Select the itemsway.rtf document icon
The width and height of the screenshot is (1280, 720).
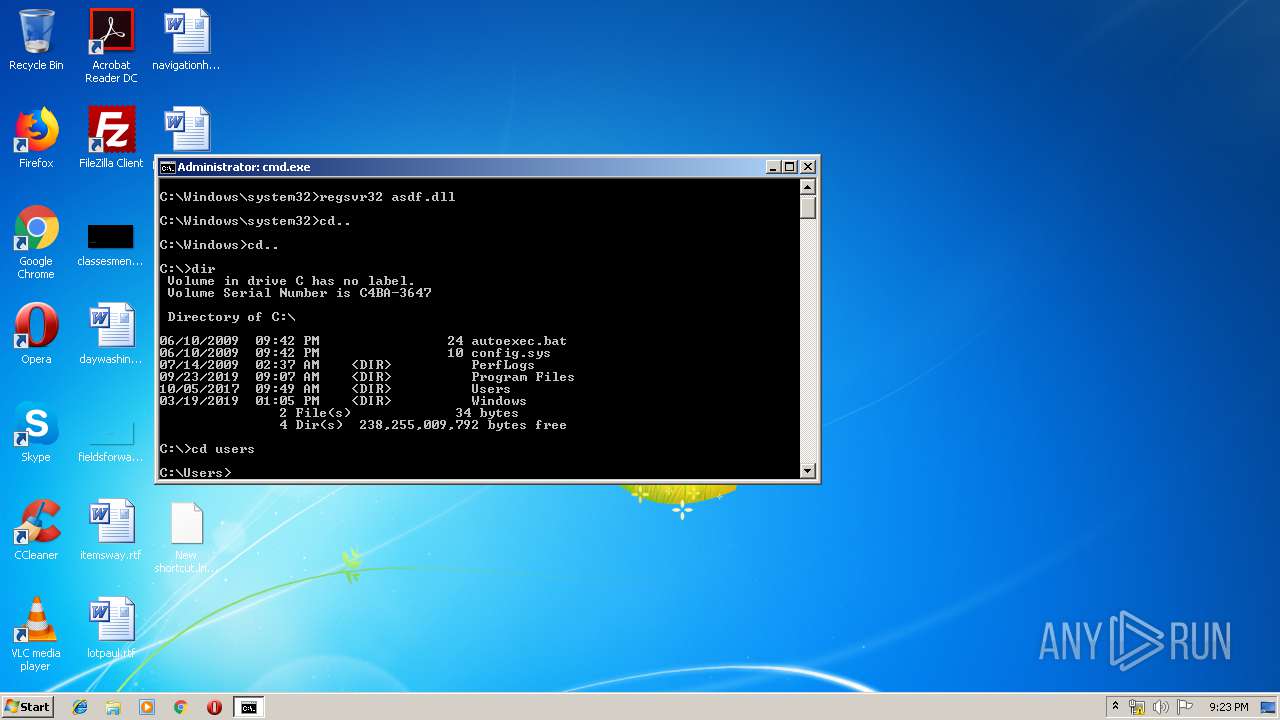tap(111, 530)
